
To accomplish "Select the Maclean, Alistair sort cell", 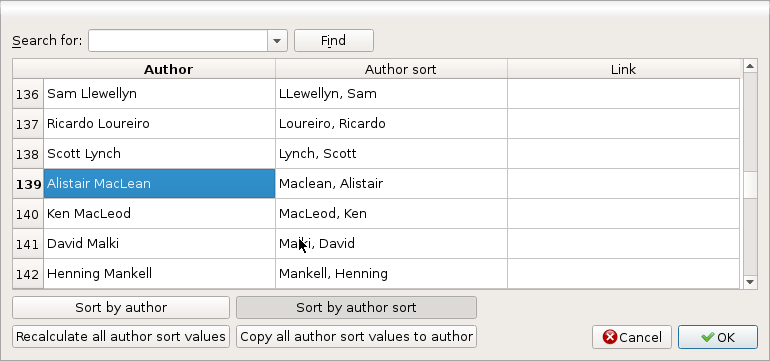I will pyautogui.click(x=391, y=184).
